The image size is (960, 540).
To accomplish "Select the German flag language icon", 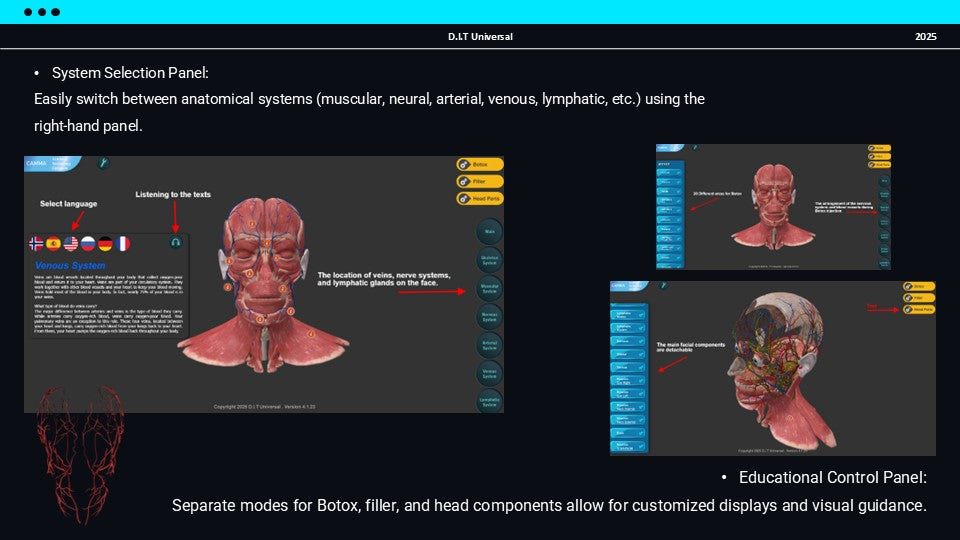I will (105, 243).
